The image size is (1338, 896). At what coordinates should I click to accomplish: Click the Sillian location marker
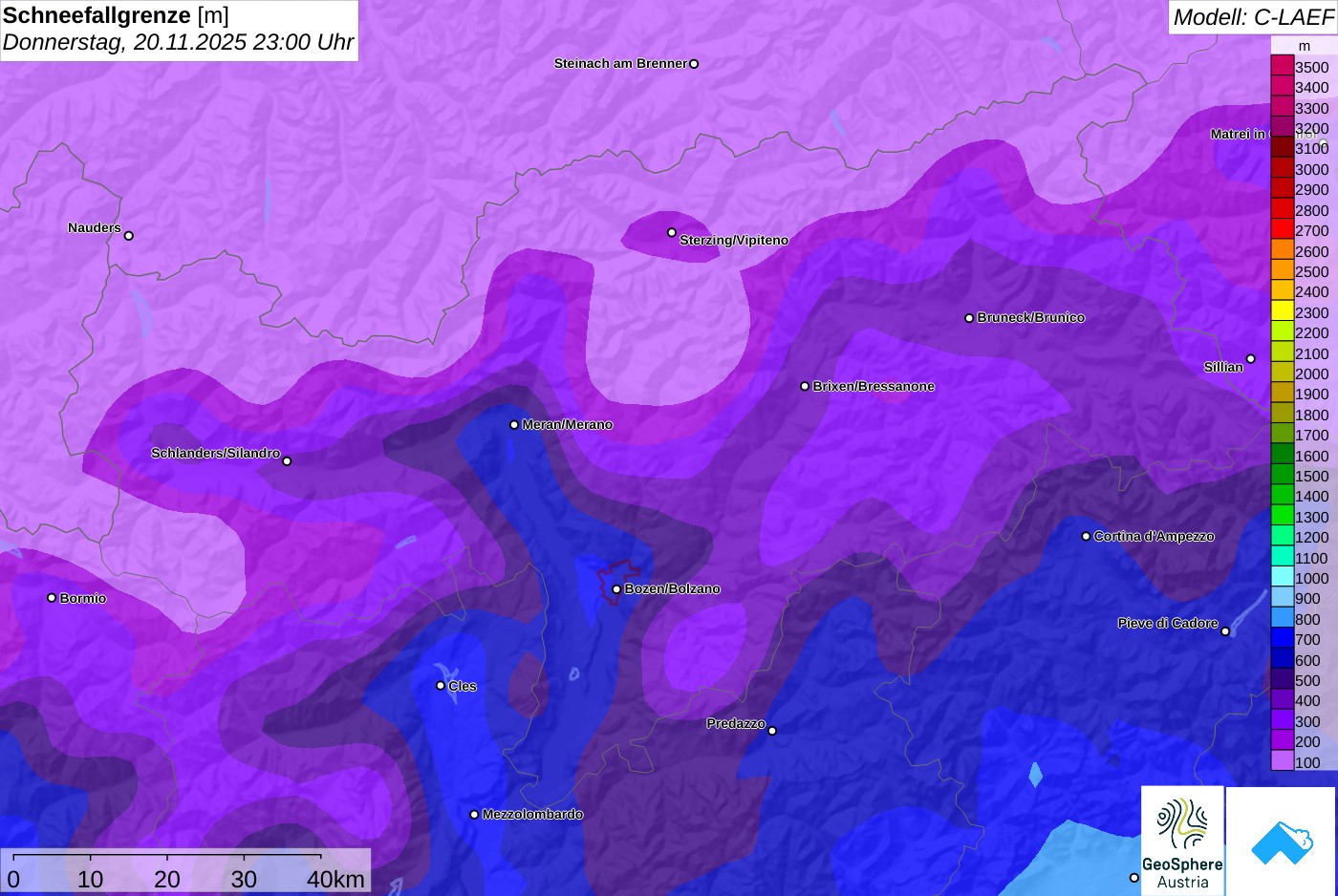pos(1250,359)
